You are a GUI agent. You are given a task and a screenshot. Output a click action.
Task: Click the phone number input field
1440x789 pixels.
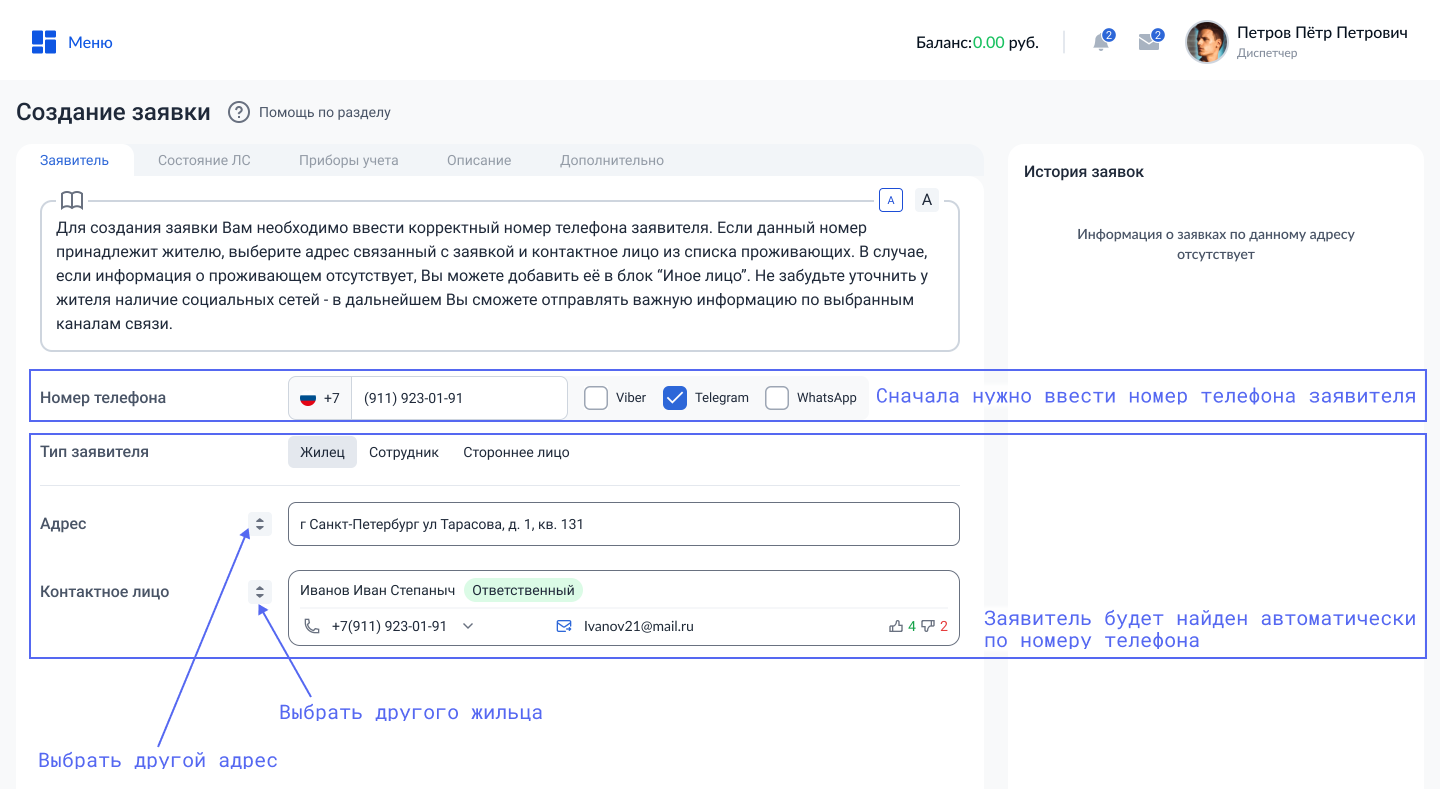pos(459,398)
